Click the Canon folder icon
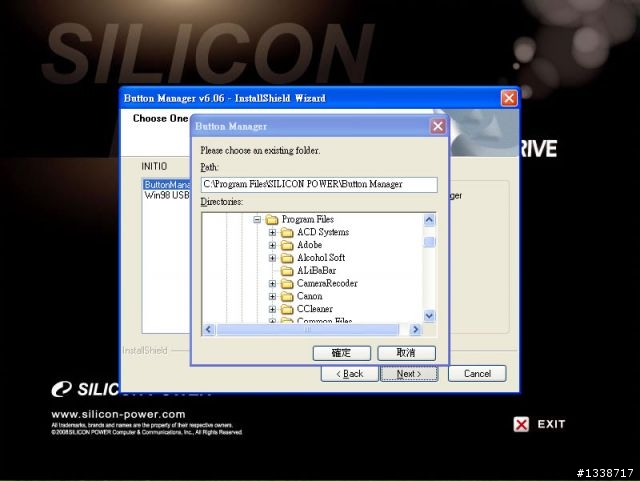The width and height of the screenshot is (640, 481). tap(287, 296)
